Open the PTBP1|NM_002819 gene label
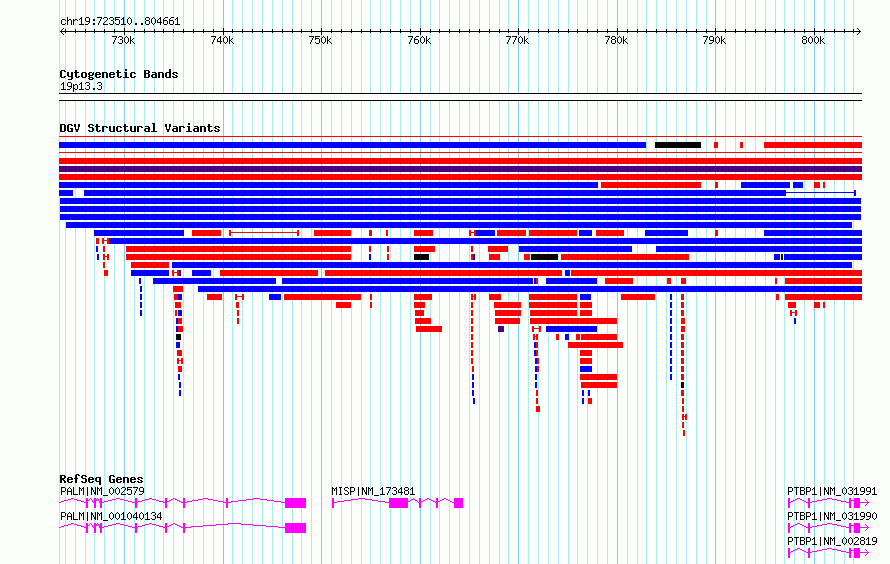890x564 pixels. [832, 541]
